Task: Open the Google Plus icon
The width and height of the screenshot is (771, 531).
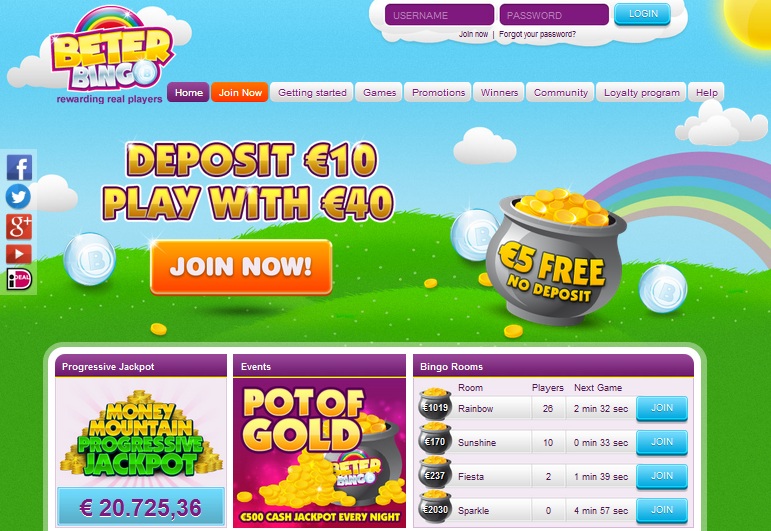Action: pos(19,226)
